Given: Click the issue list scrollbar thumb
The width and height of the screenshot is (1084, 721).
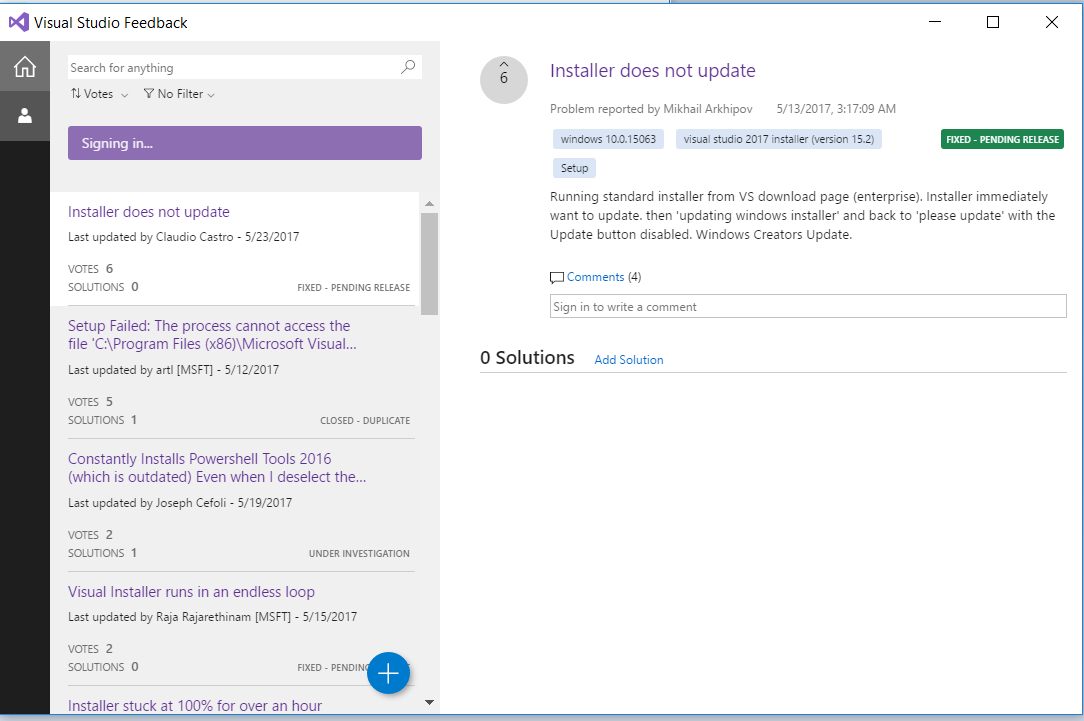Looking at the screenshot, I should pyautogui.click(x=429, y=263).
